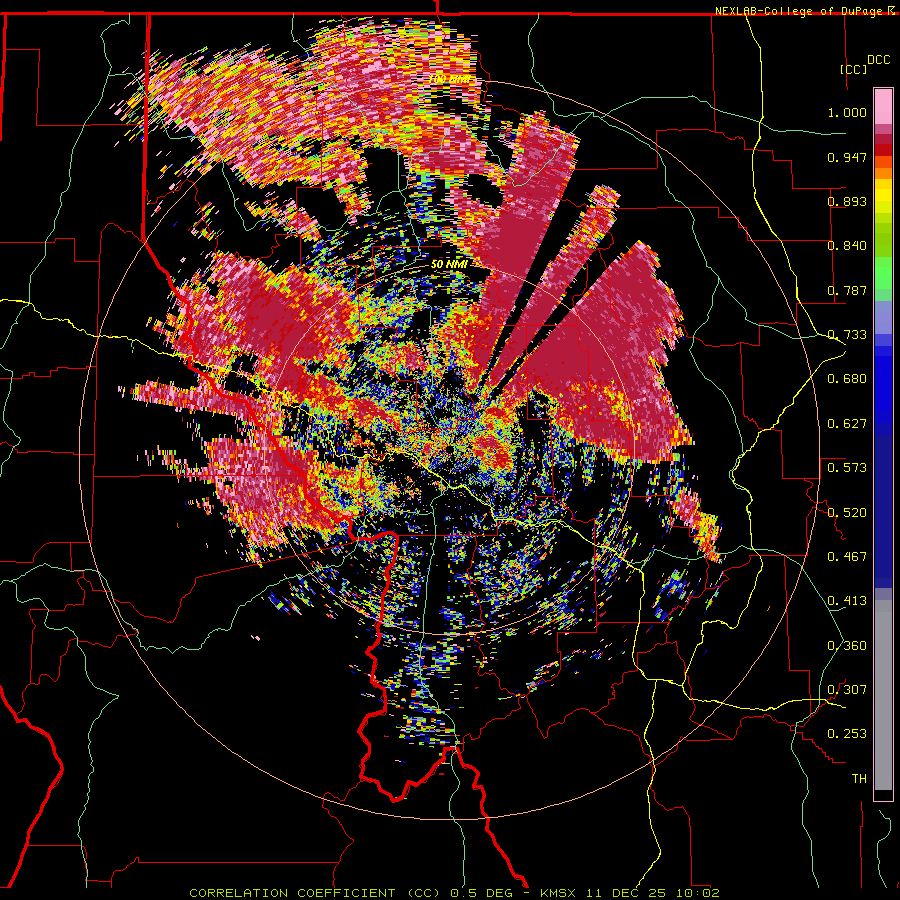This screenshot has width=900, height=900.
Task: Click the 0.947 scale label
Action: [x=847, y=157]
